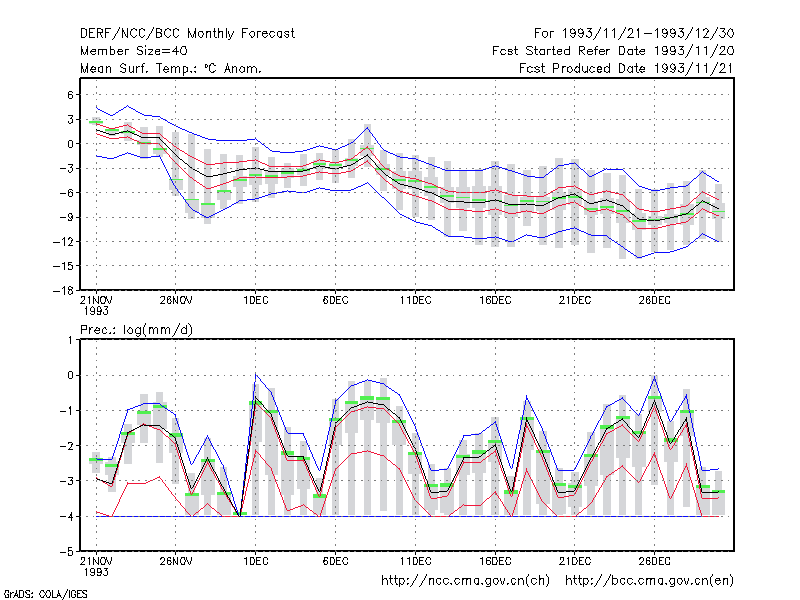The height and width of the screenshot is (600, 800).
Task: Click the 6DEC tick on precipitation chart
Action: click(x=335, y=561)
